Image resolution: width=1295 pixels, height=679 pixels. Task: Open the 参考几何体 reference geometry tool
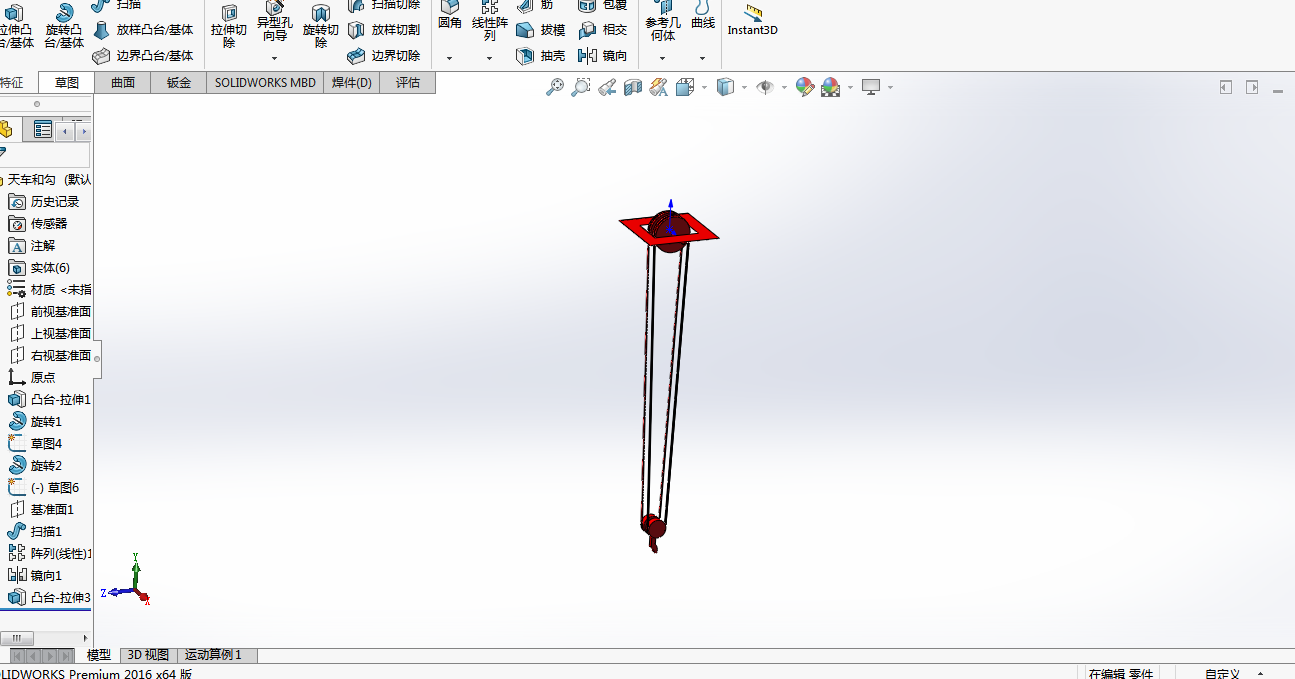662,22
